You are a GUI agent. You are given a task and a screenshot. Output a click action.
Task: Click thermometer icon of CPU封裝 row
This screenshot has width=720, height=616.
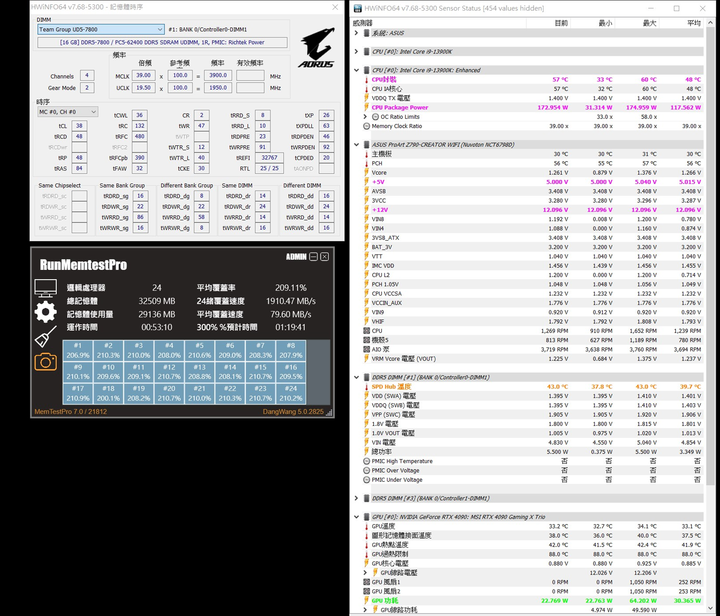pos(366,79)
